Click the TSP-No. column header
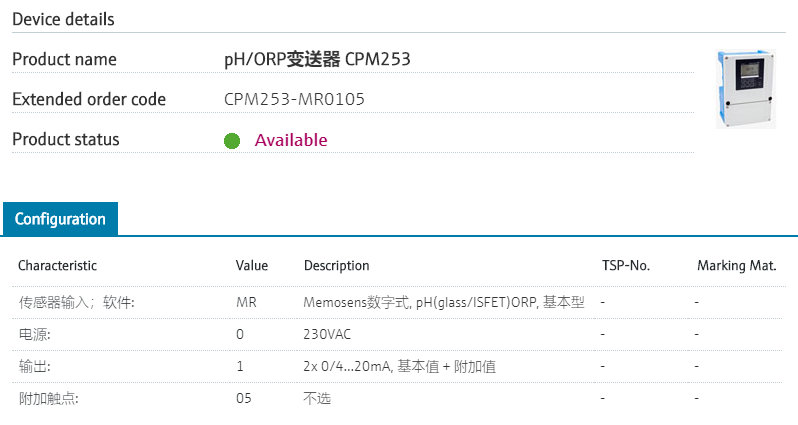Viewport: 798px width, 425px height. 626,266
